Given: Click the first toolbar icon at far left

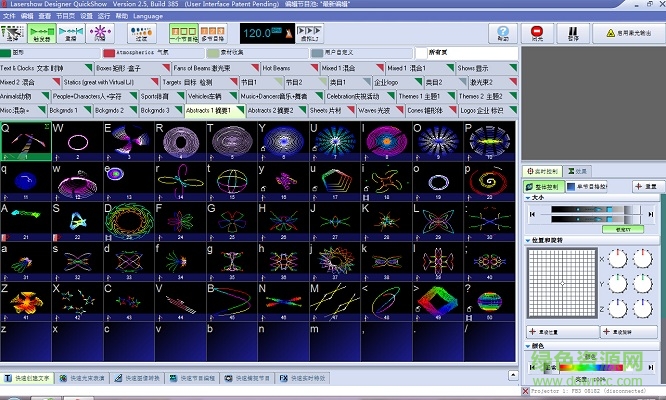Looking at the screenshot, I should point(13,34).
